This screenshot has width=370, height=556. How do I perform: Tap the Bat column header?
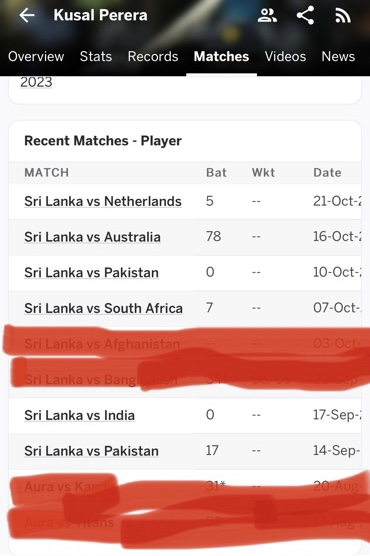[216, 173]
